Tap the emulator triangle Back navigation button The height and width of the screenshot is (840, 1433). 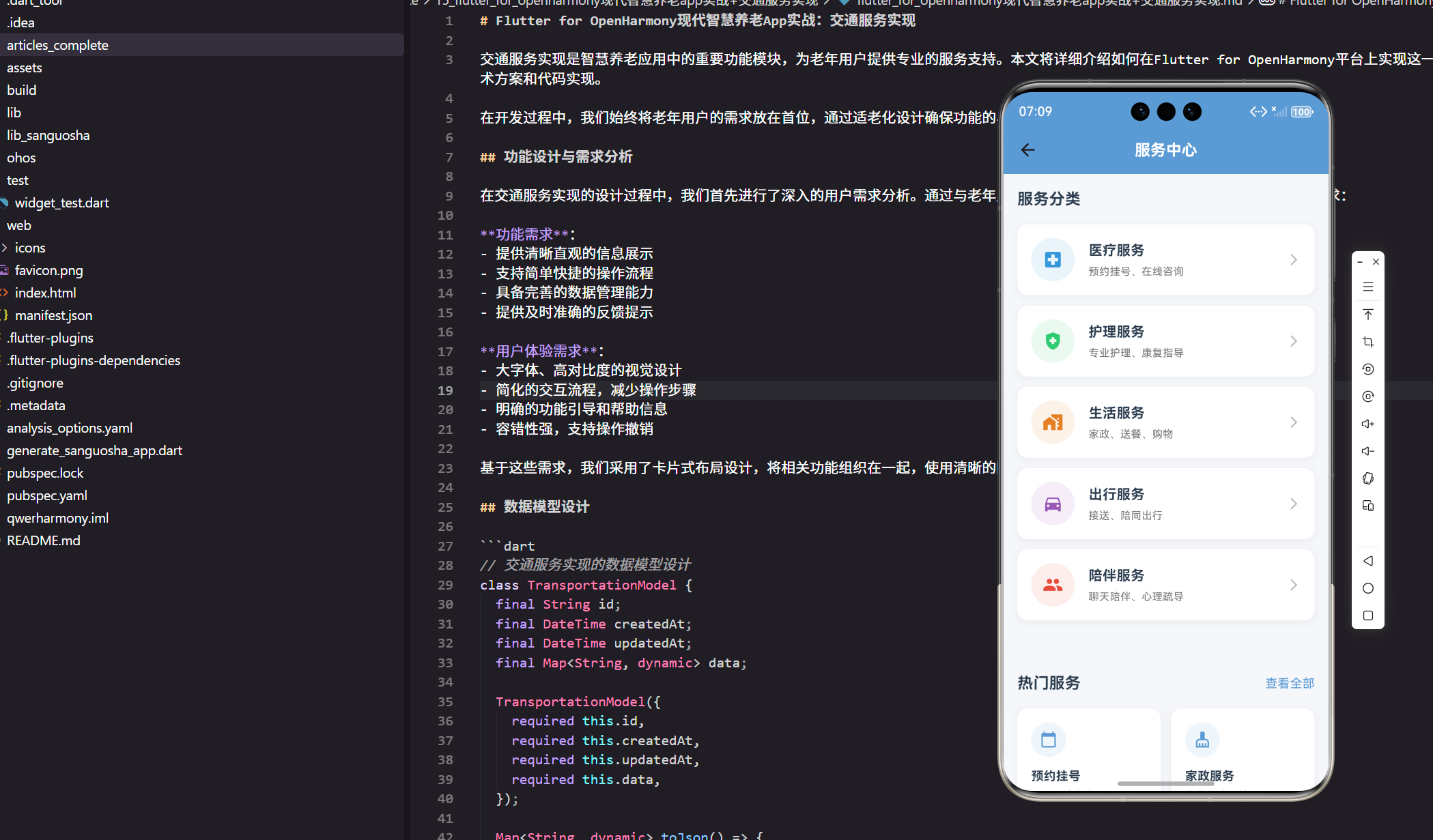(1367, 561)
